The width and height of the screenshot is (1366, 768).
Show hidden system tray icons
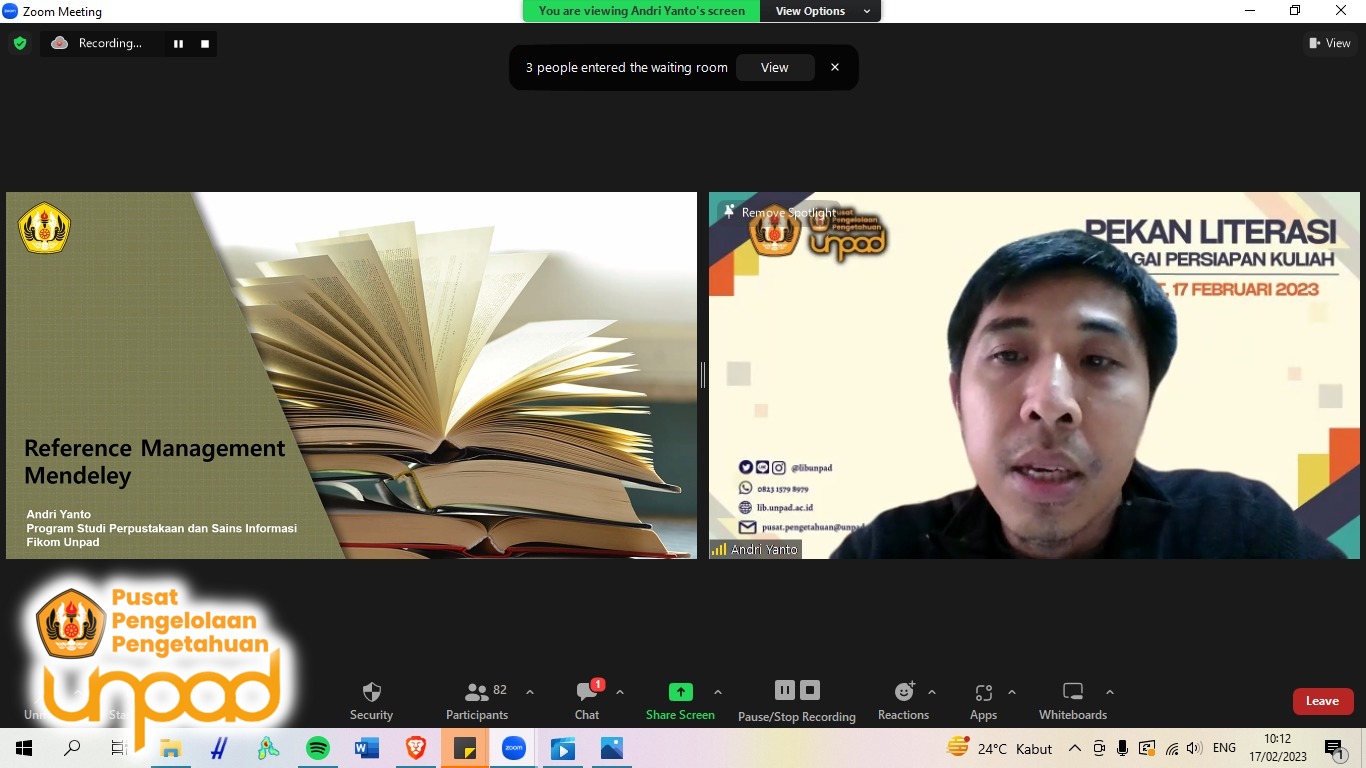(x=1075, y=748)
